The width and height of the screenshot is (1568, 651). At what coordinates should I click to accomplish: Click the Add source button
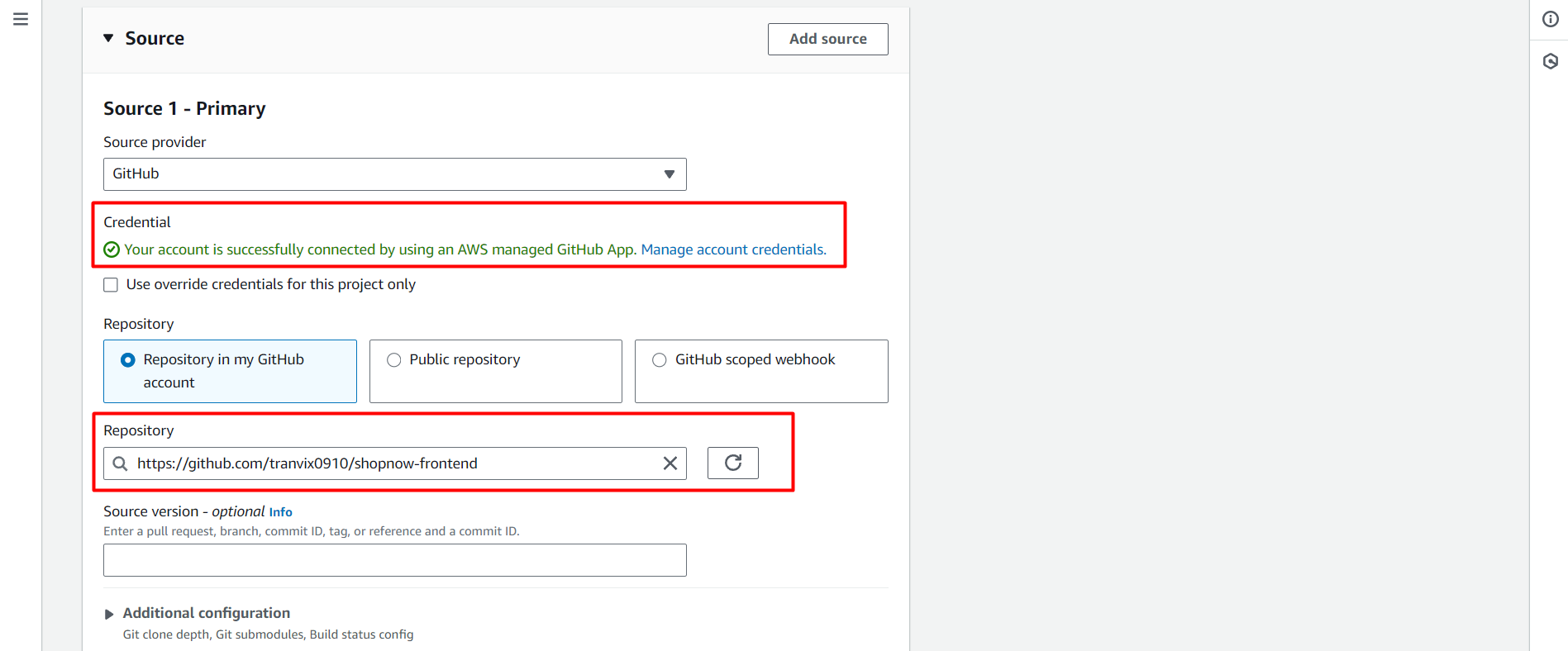click(827, 39)
